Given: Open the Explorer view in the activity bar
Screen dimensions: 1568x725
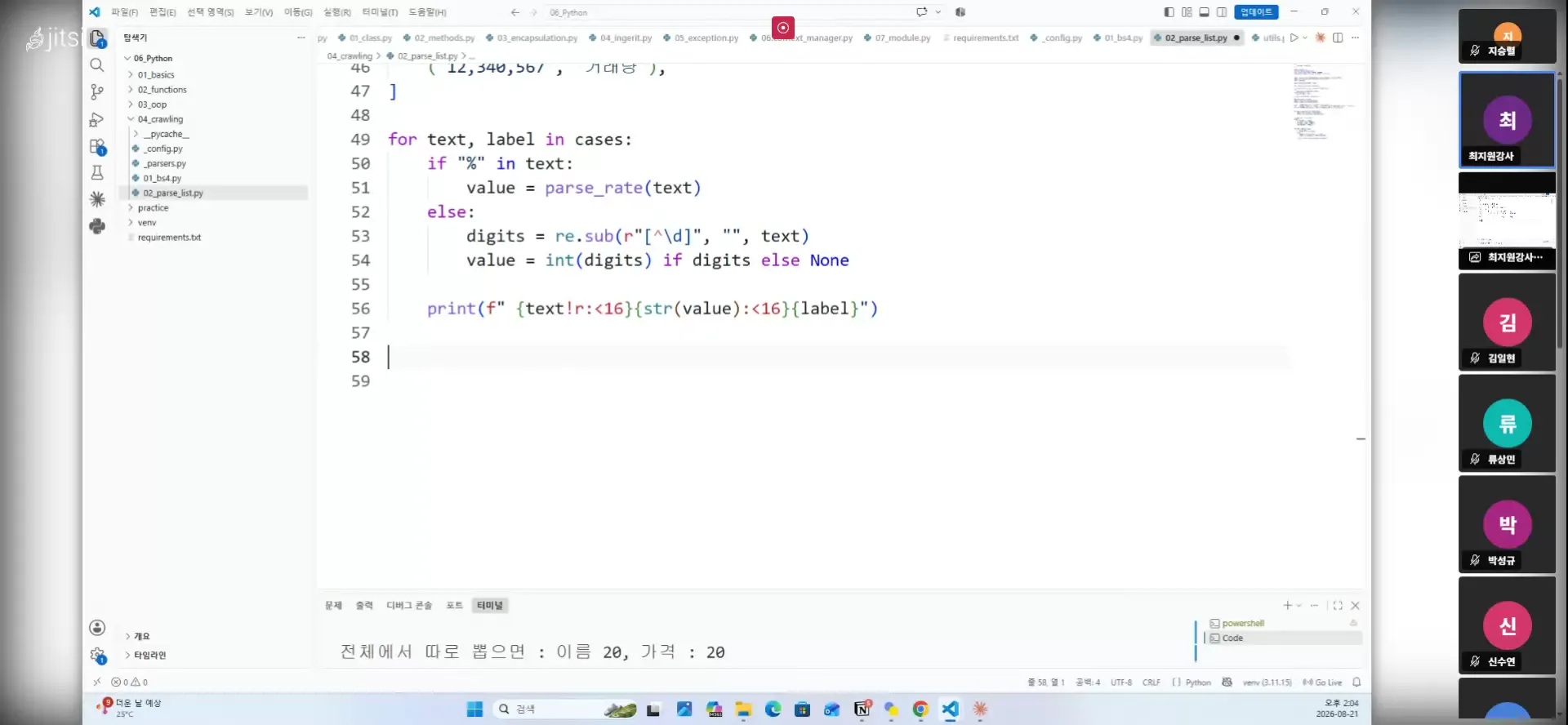Looking at the screenshot, I should (x=97, y=38).
